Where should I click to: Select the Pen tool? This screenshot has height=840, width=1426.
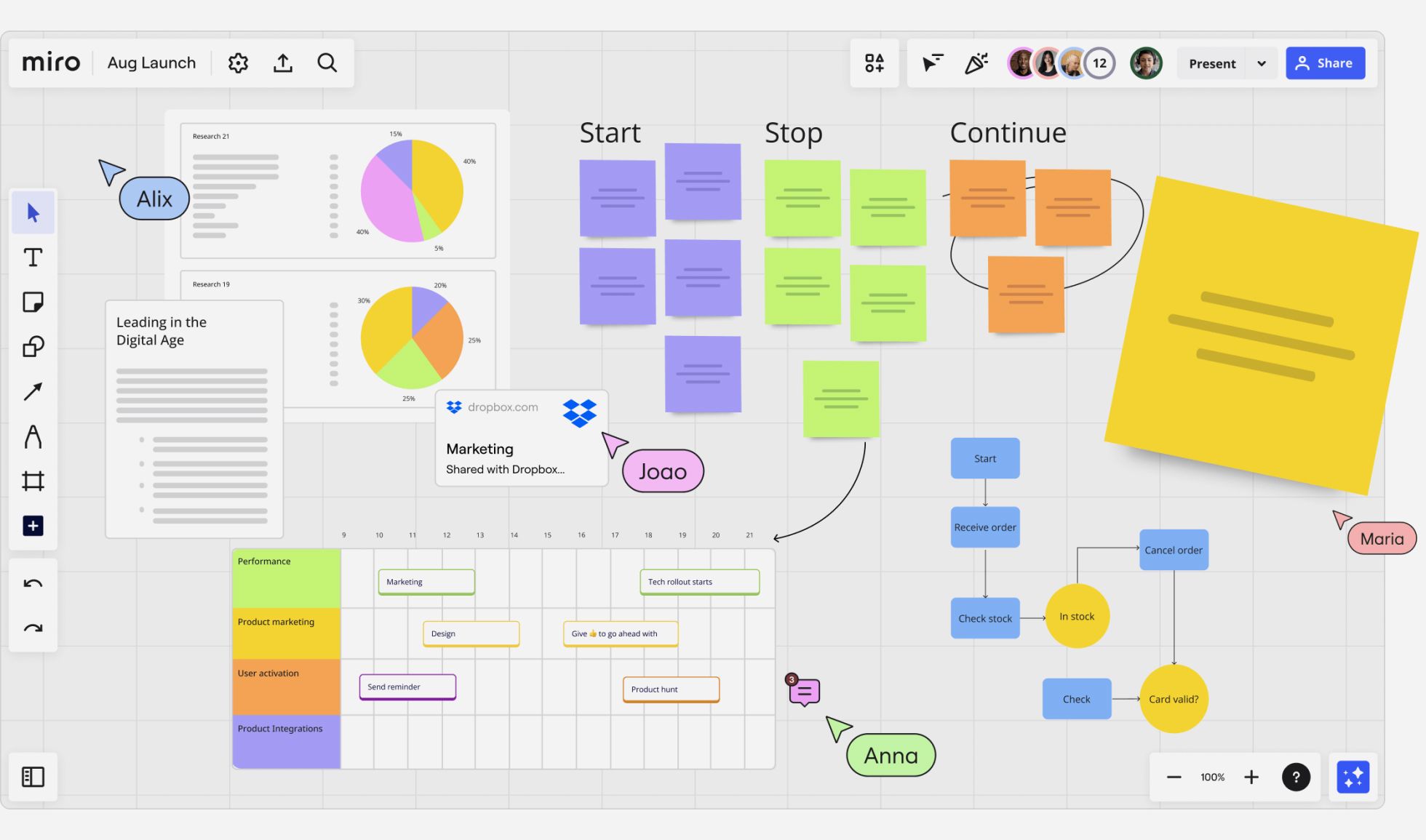coord(33,436)
